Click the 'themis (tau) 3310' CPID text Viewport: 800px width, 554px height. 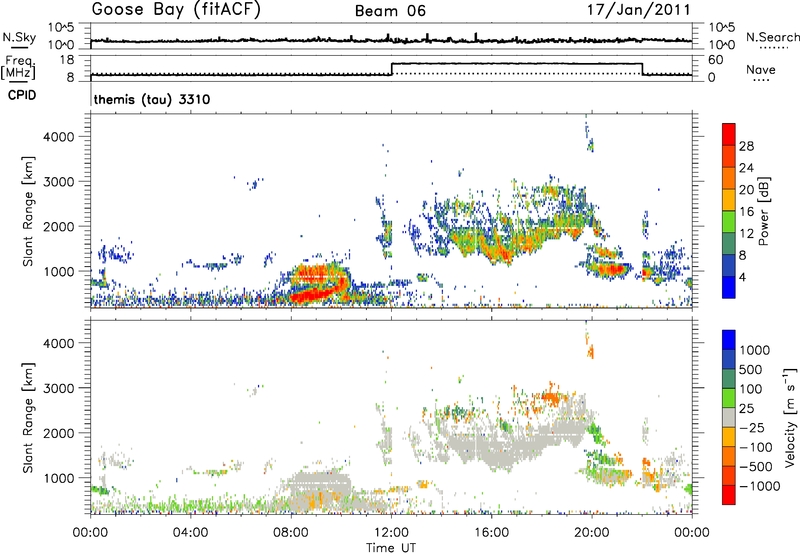pos(152,99)
